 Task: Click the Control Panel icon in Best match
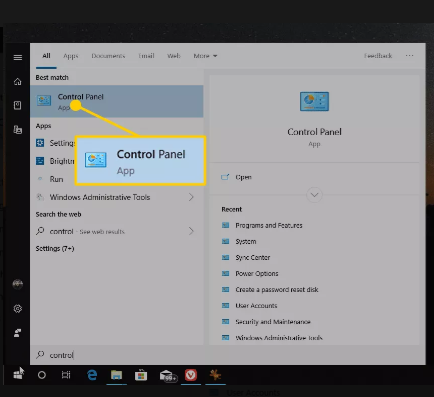[44, 100]
